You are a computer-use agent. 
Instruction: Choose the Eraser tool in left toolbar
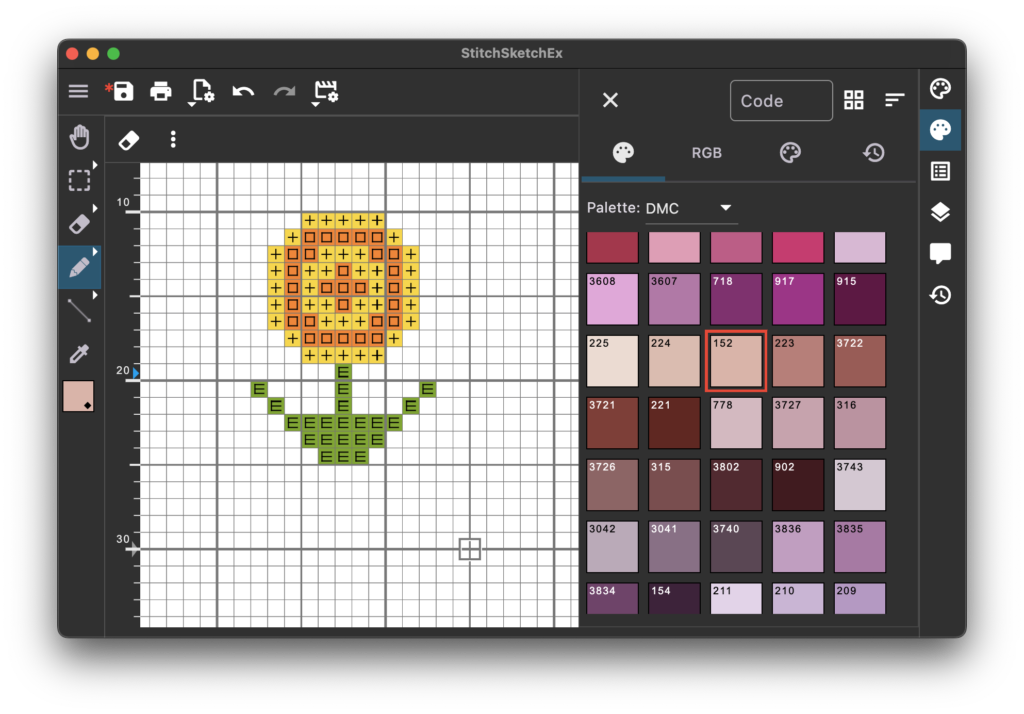click(79, 223)
